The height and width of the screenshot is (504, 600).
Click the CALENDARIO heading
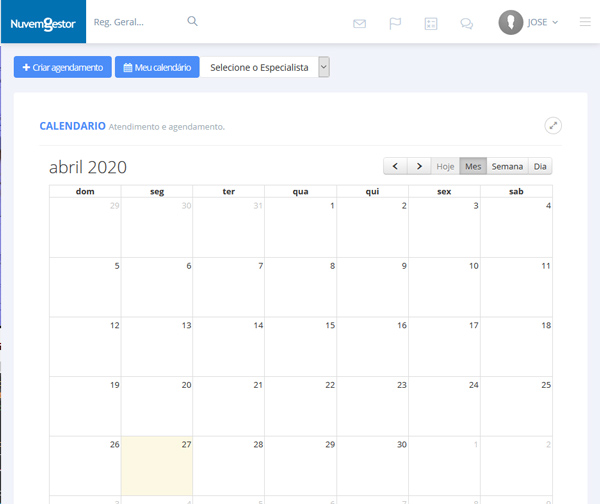(x=72, y=126)
